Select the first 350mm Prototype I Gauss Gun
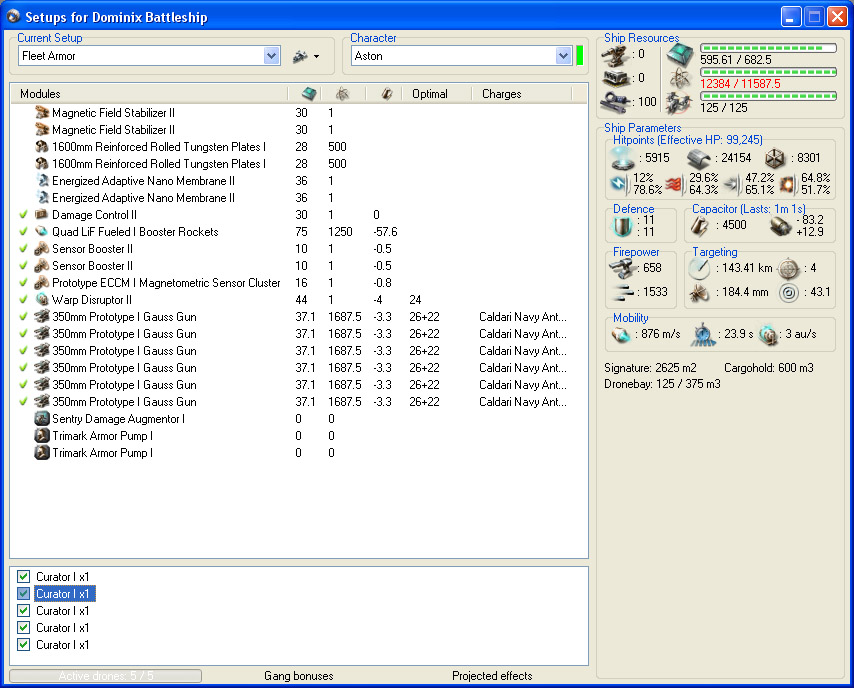 pyautogui.click(x=298, y=316)
